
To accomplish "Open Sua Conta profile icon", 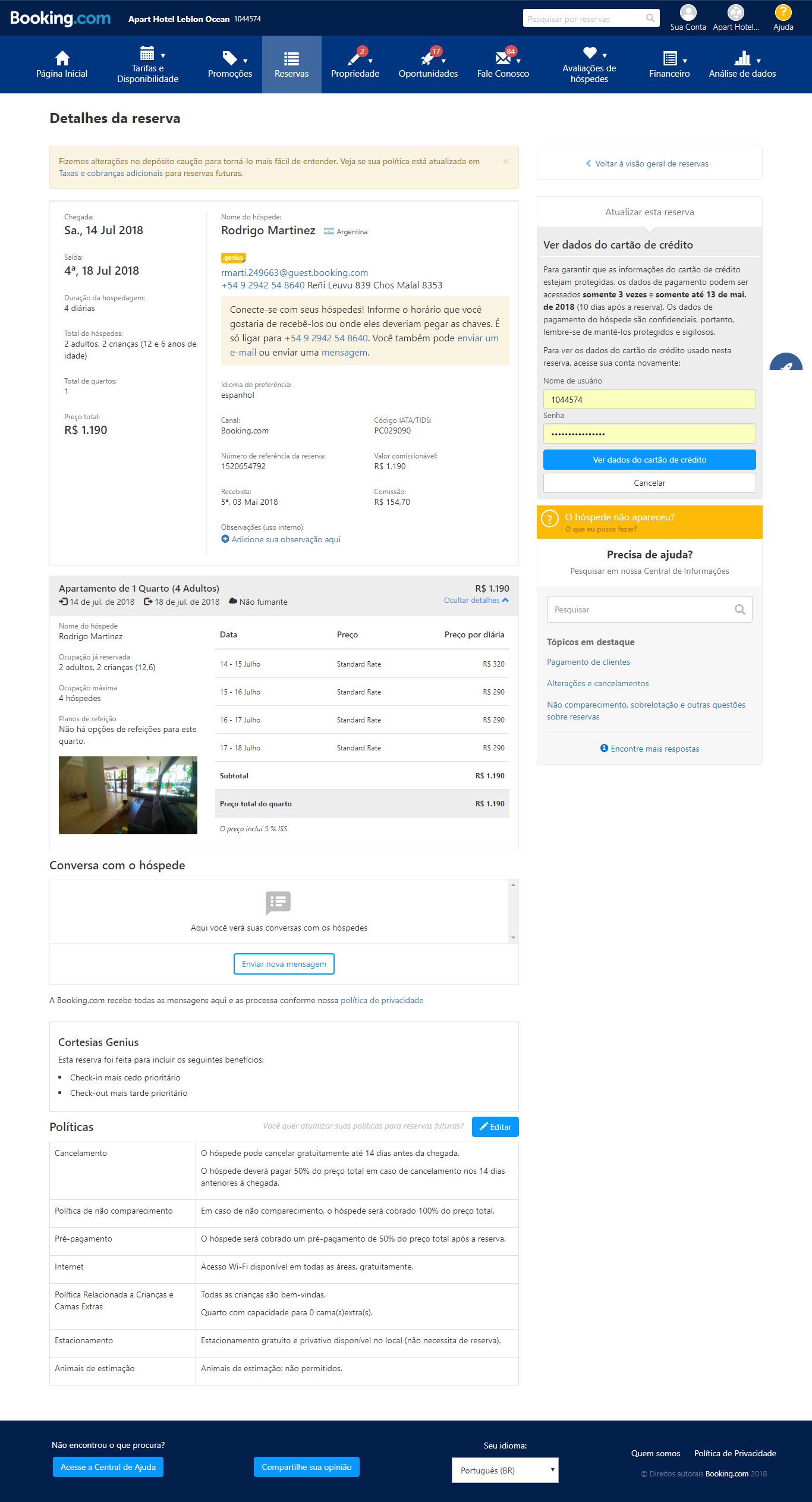I will (688, 12).
